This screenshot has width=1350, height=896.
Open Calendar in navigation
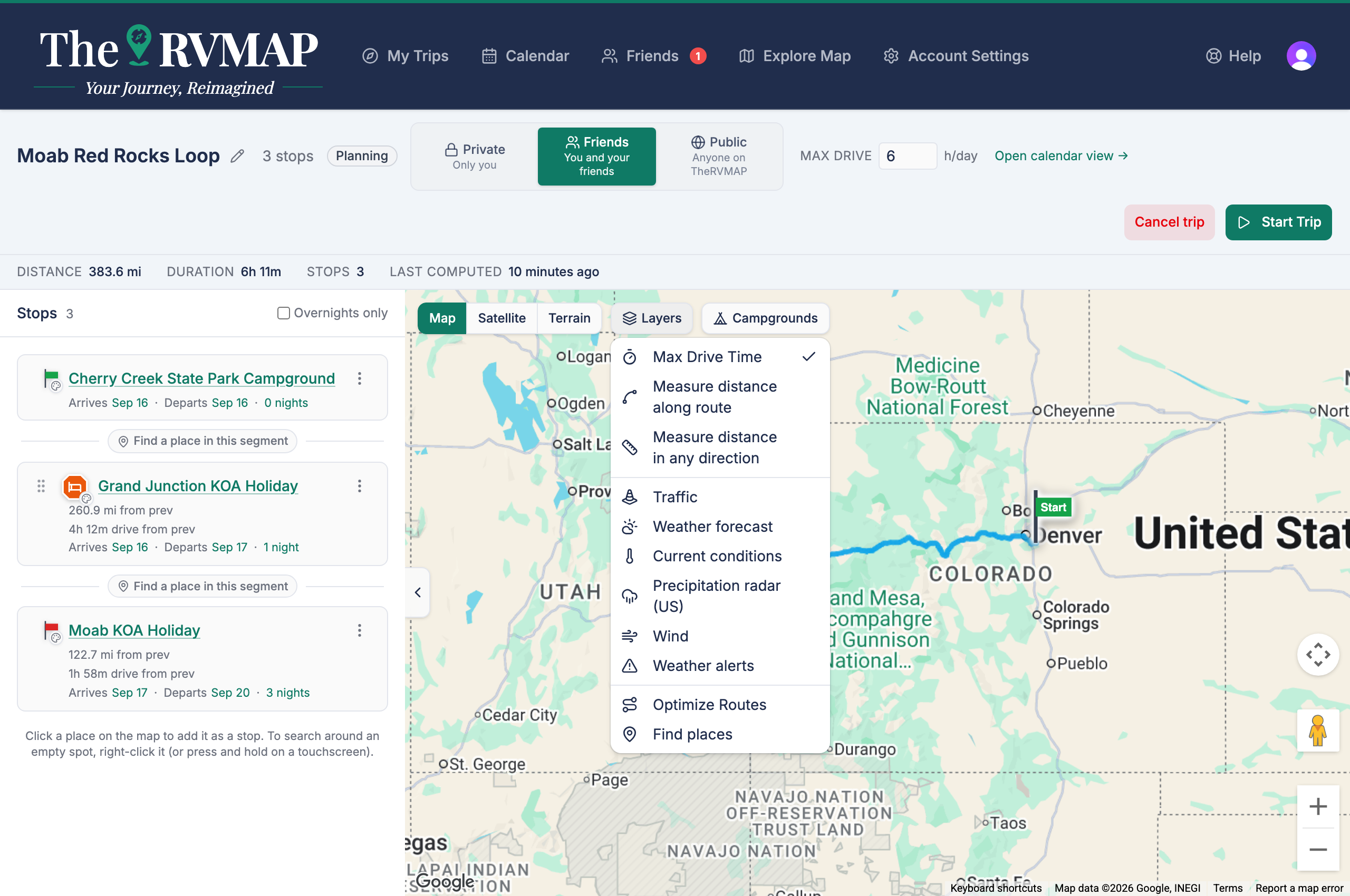(x=525, y=56)
